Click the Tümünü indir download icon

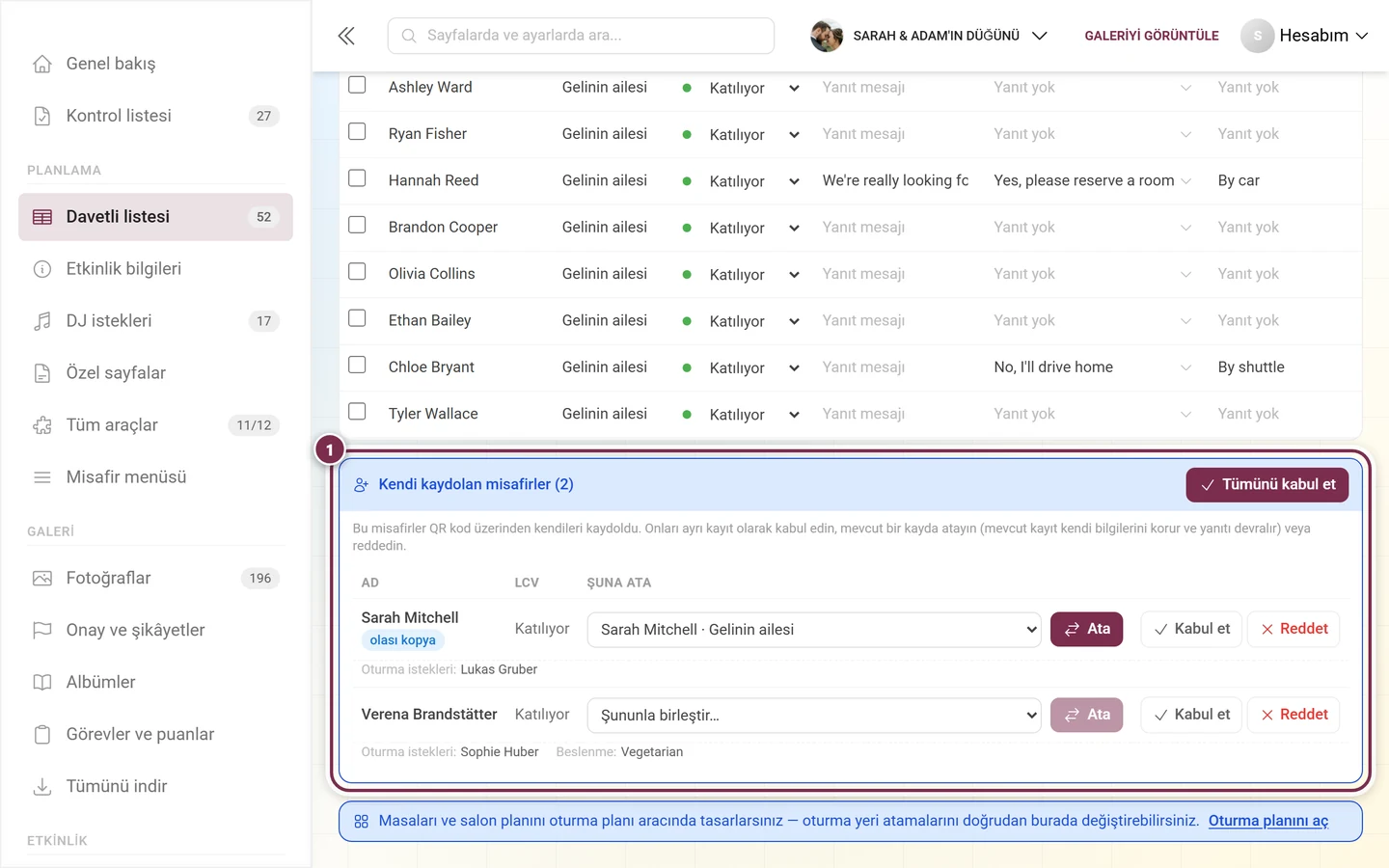pos(42,787)
